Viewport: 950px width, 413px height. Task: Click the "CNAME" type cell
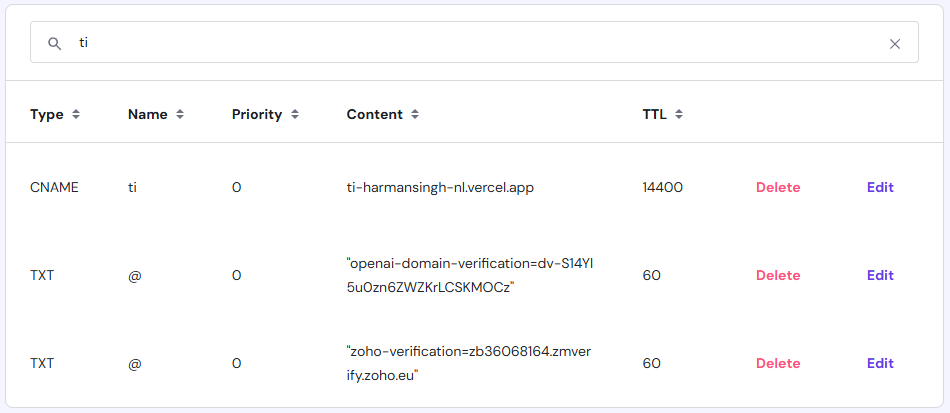point(55,188)
